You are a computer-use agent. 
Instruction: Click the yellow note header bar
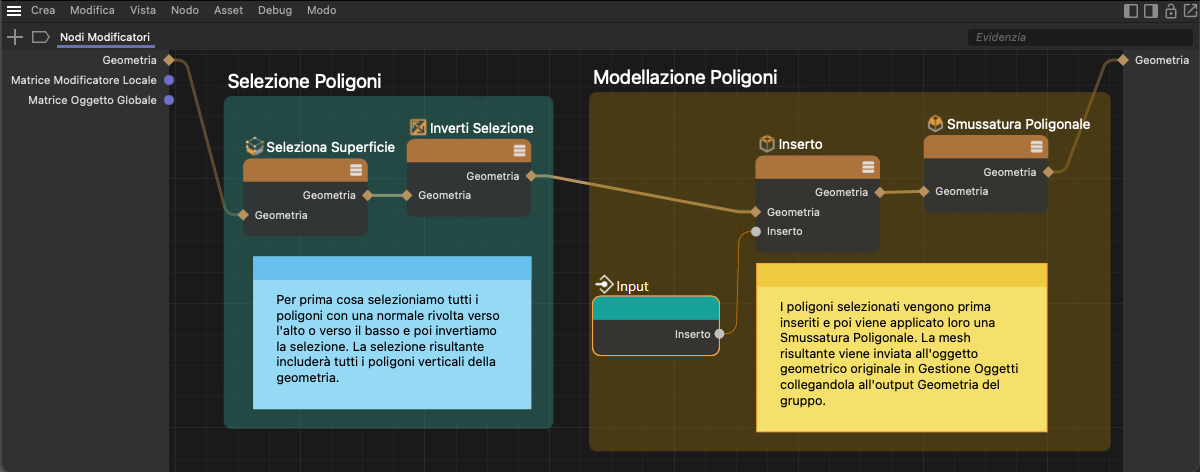[x=901, y=275]
